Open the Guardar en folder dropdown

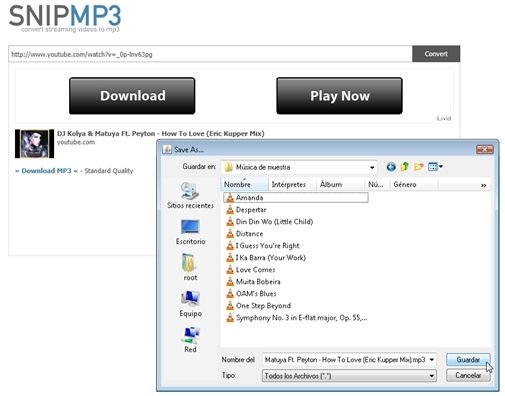point(299,167)
